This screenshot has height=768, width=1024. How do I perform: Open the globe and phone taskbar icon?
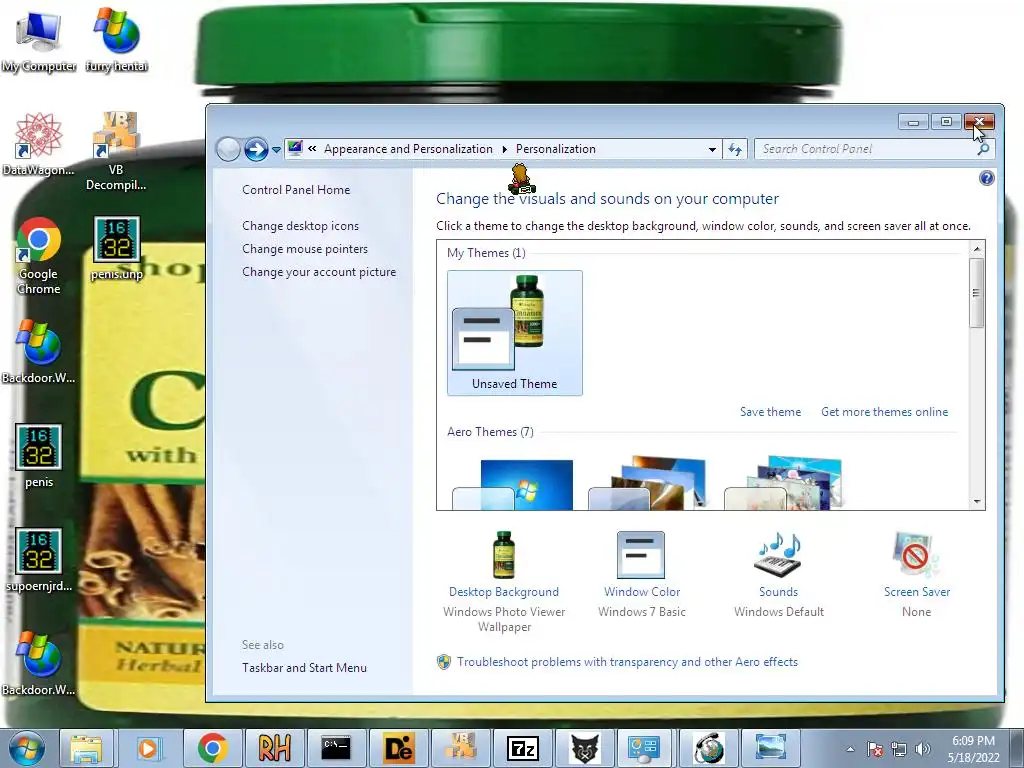coord(708,748)
